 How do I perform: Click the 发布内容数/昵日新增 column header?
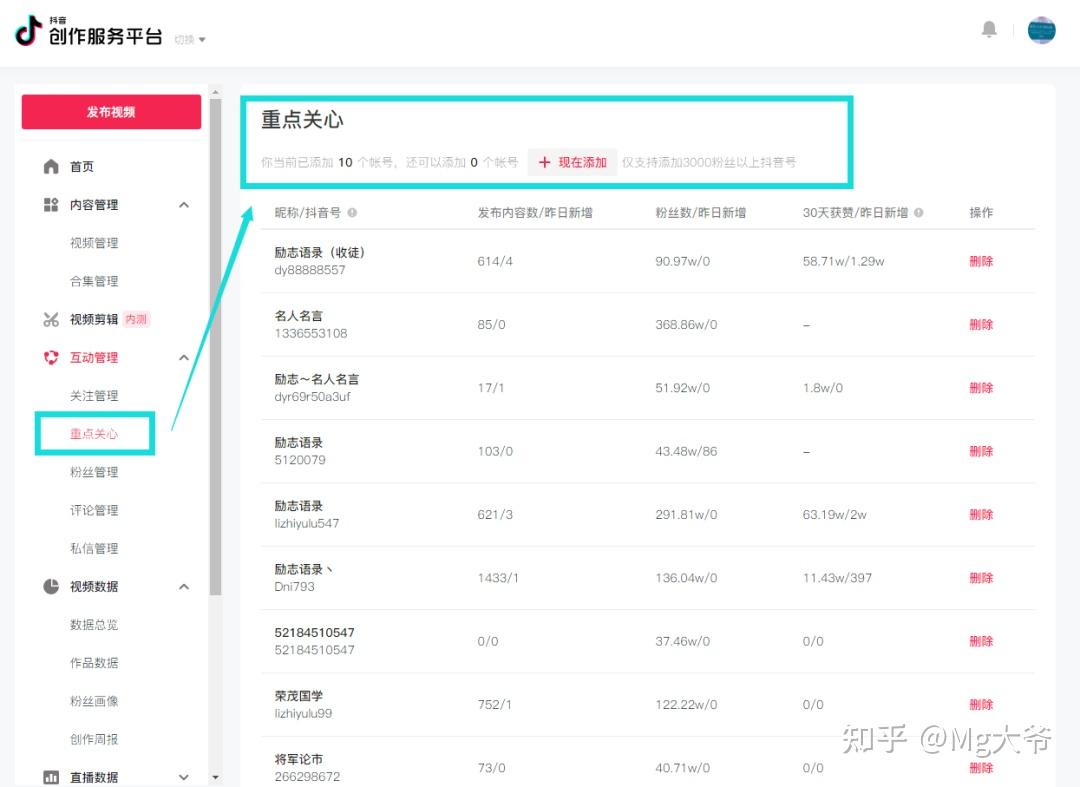535,213
